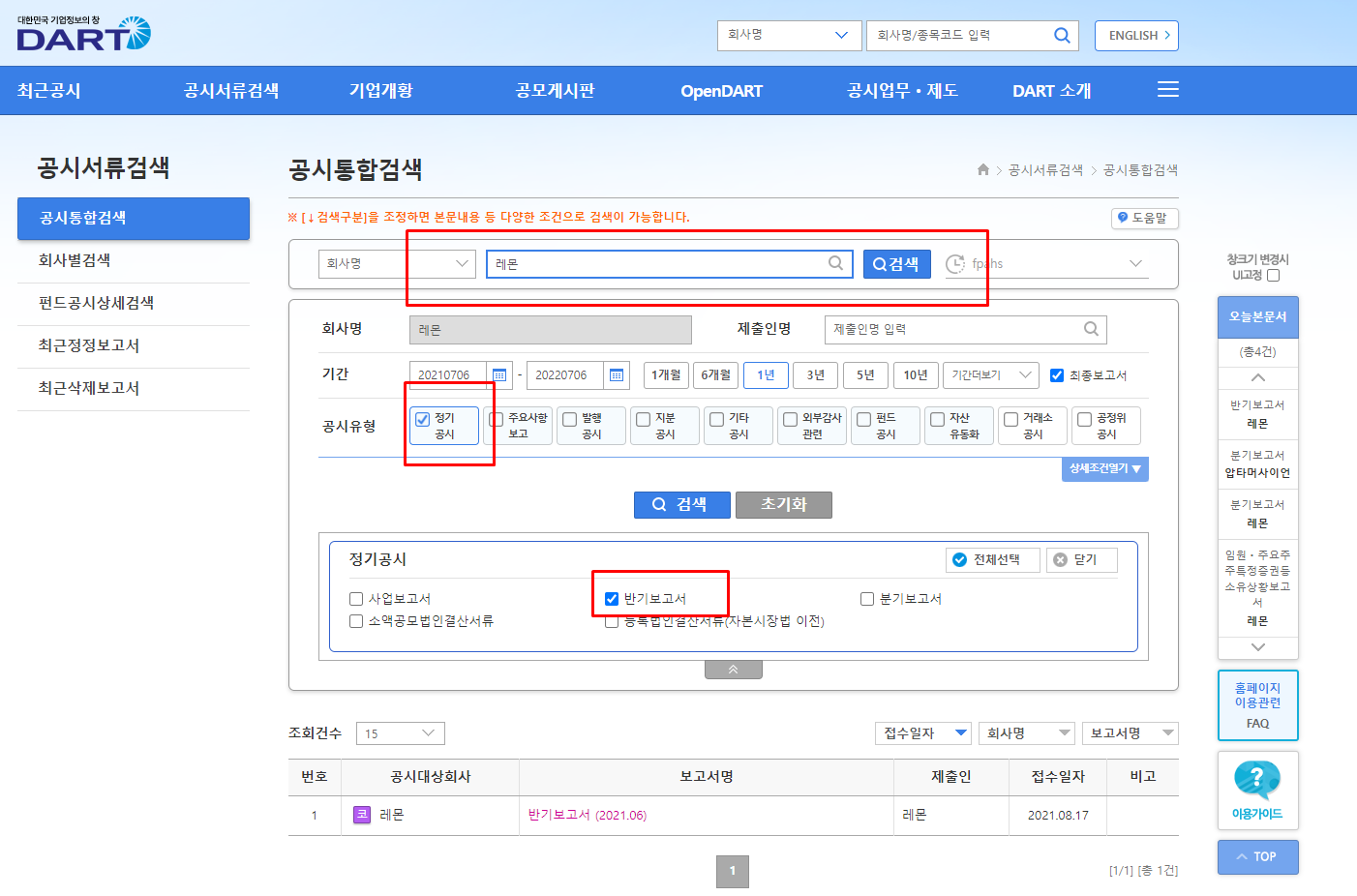The width and height of the screenshot is (1357, 896).
Task: Check the 발행공시 checkbox
Action: point(570,419)
